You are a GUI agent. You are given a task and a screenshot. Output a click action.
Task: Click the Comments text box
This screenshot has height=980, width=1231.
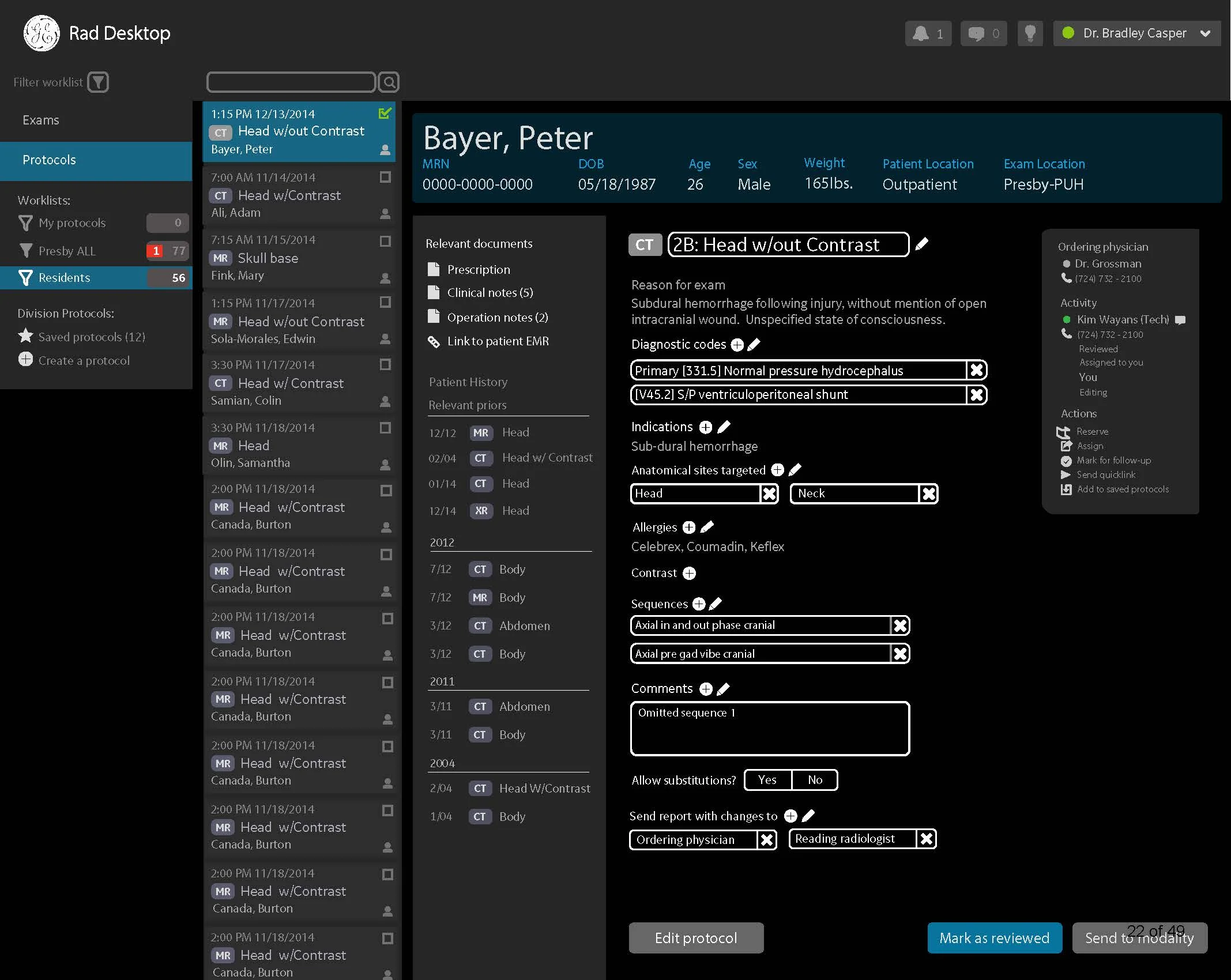[x=770, y=729]
